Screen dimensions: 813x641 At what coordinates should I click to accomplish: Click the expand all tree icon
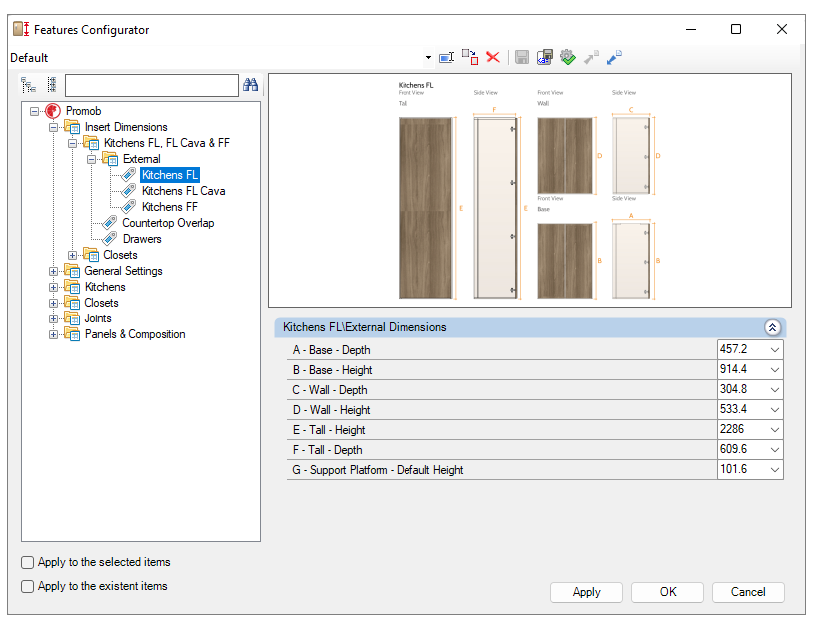coord(29,85)
